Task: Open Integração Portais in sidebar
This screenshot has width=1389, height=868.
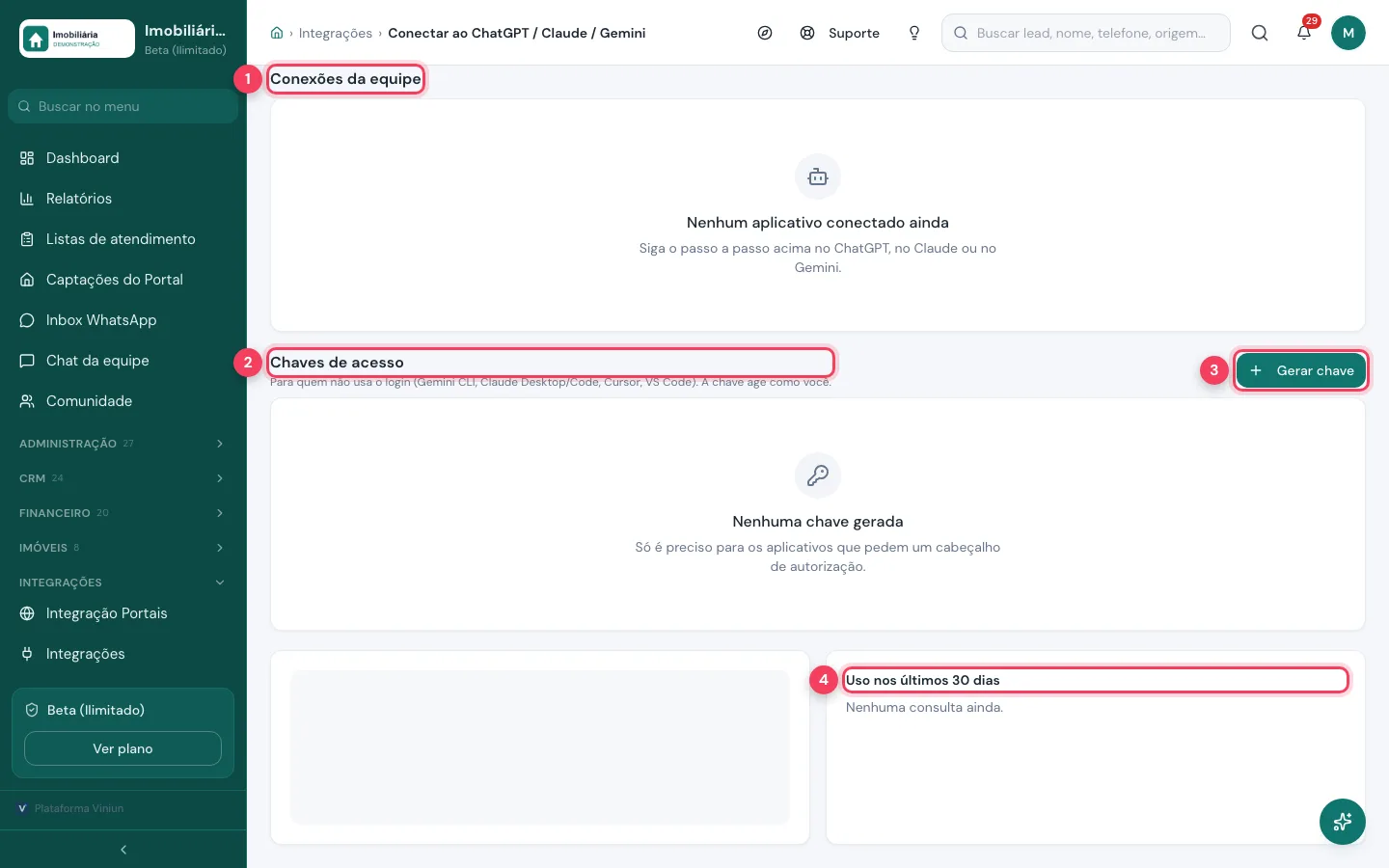Action: point(123,613)
